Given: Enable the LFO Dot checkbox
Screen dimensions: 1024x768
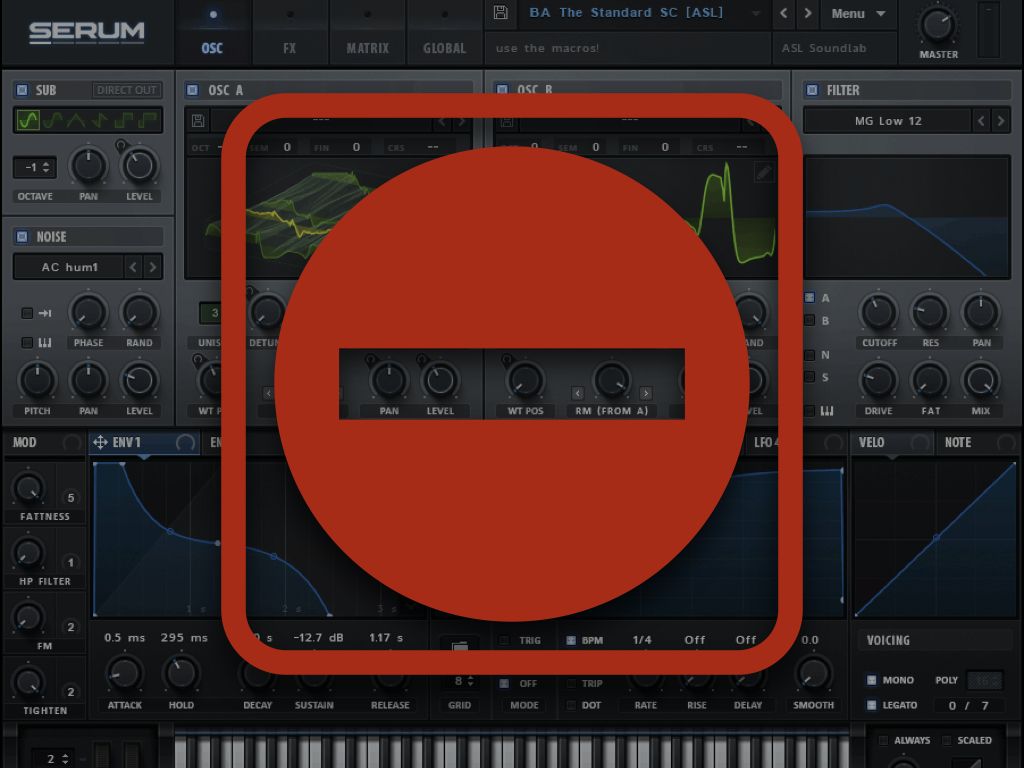Looking at the screenshot, I should click(x=571, y=705).
